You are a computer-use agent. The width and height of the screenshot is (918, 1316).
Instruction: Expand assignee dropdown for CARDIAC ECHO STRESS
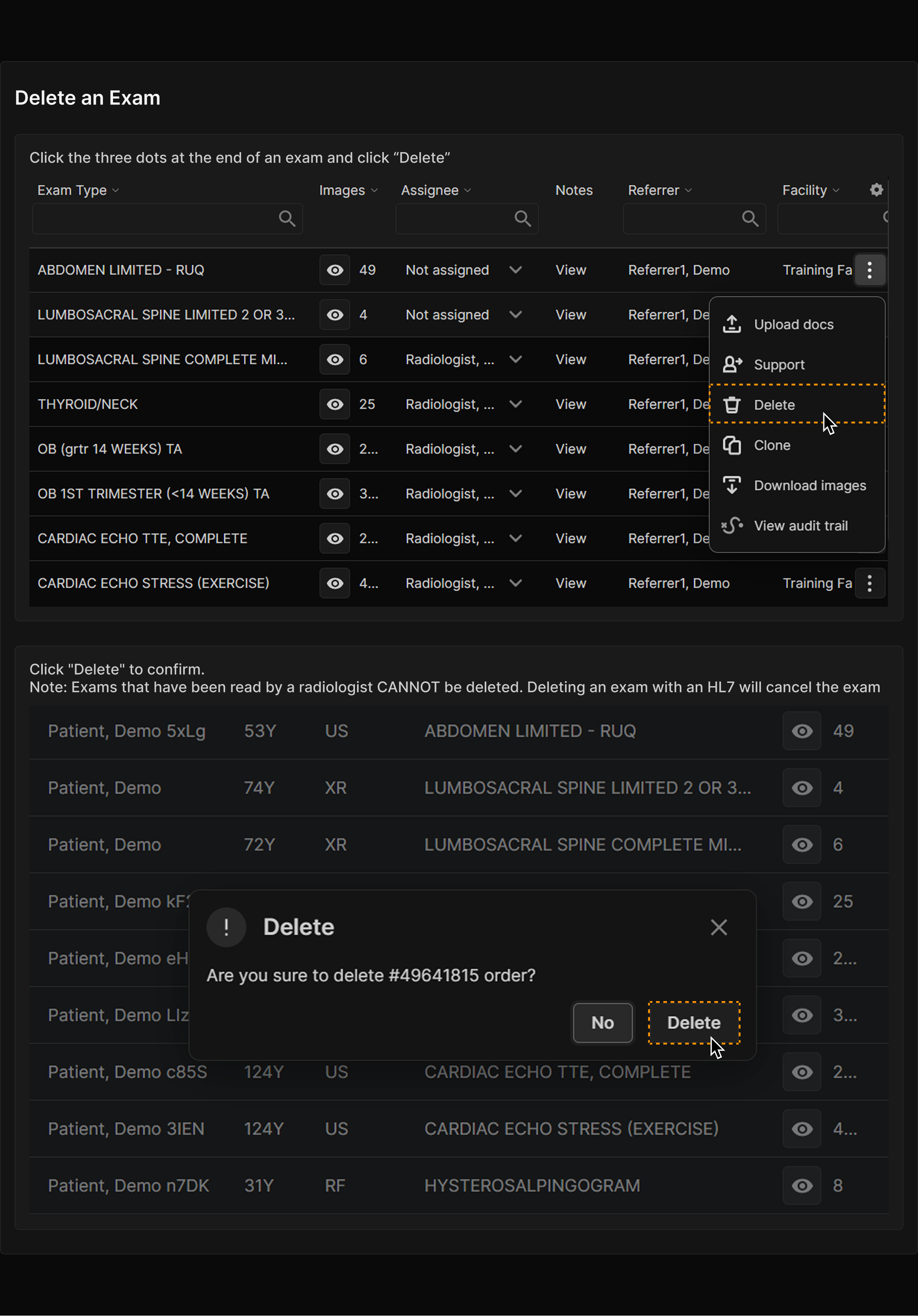pyautogui.click(x=515, y=583)
